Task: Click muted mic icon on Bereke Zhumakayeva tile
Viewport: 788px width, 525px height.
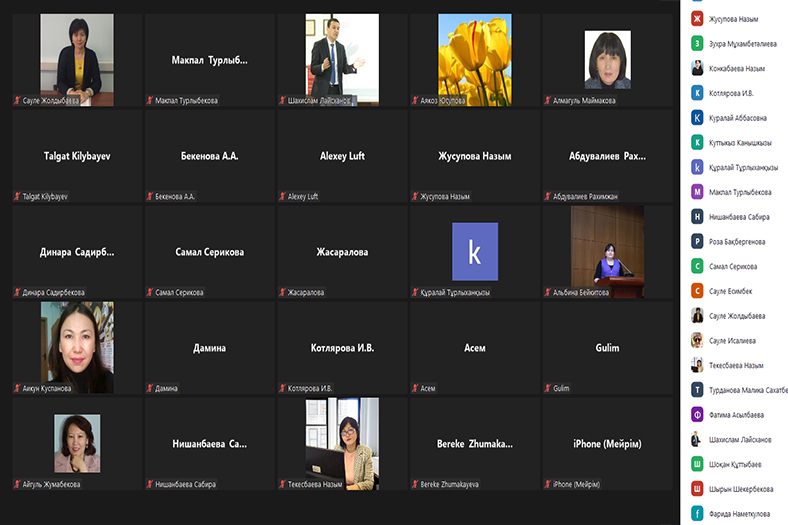Action: (415, 484)
